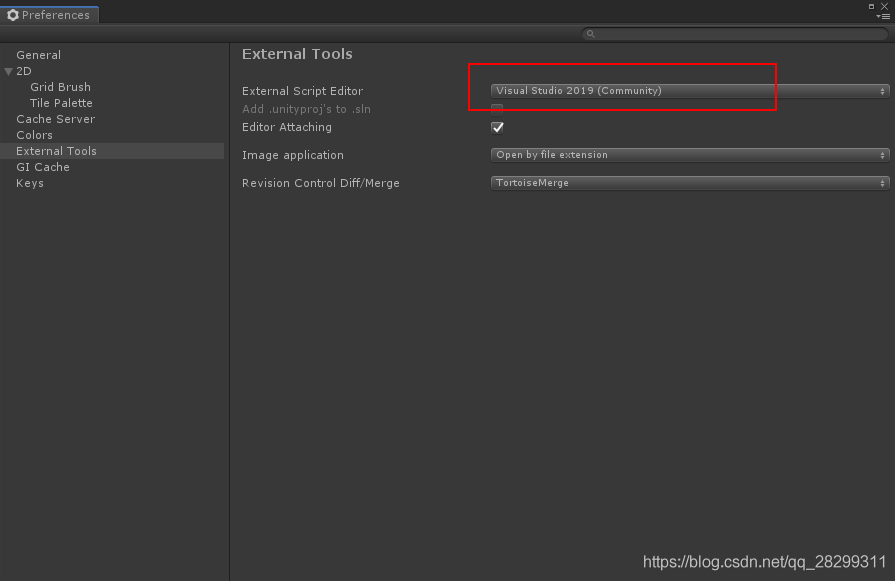This screenshot has width=895, height=581.
Task: Open the Colors preferences section
Action: point(35,135)
